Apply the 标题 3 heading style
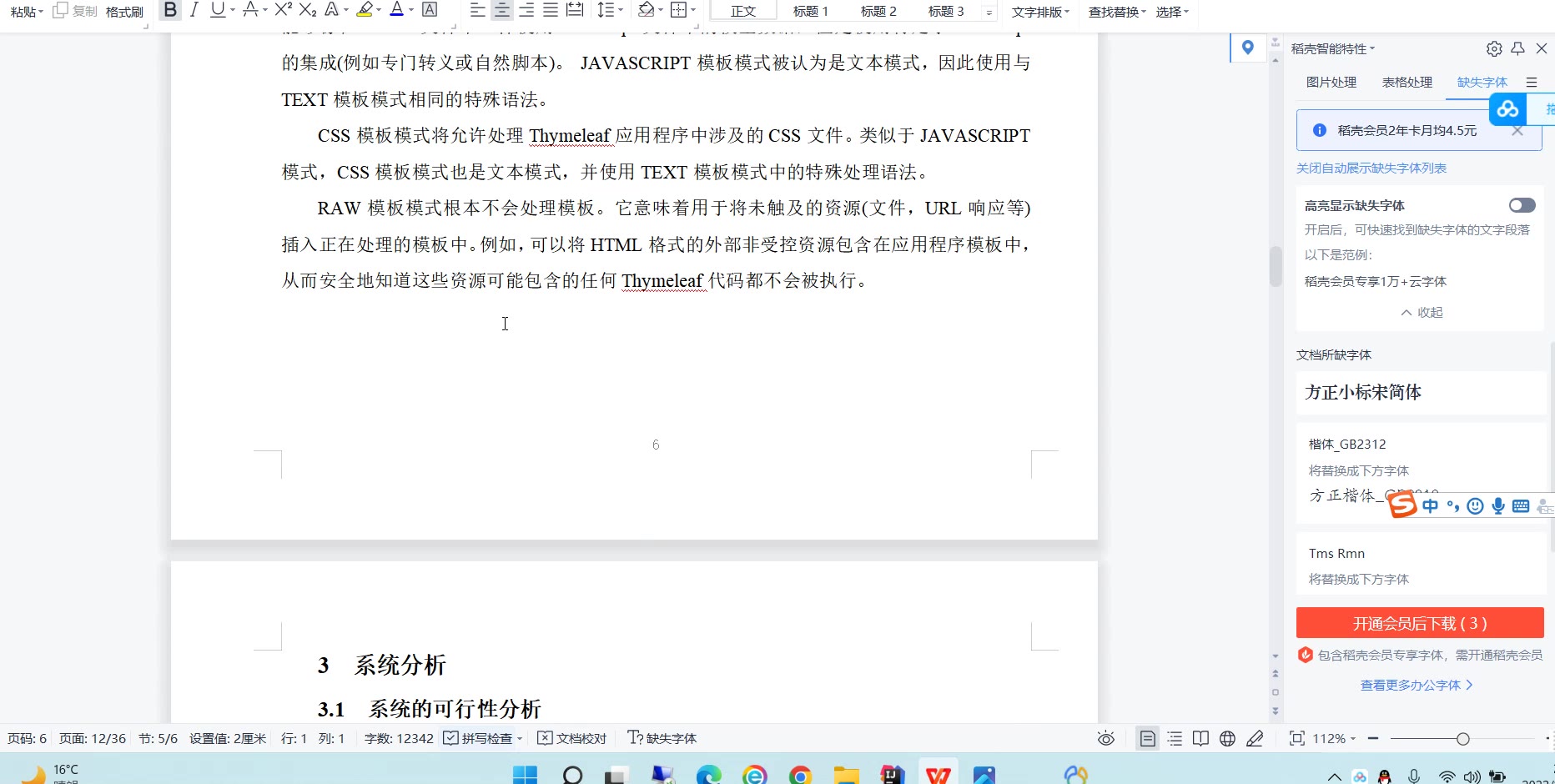This screenshot has width=1555, height=784. (946, 11)
